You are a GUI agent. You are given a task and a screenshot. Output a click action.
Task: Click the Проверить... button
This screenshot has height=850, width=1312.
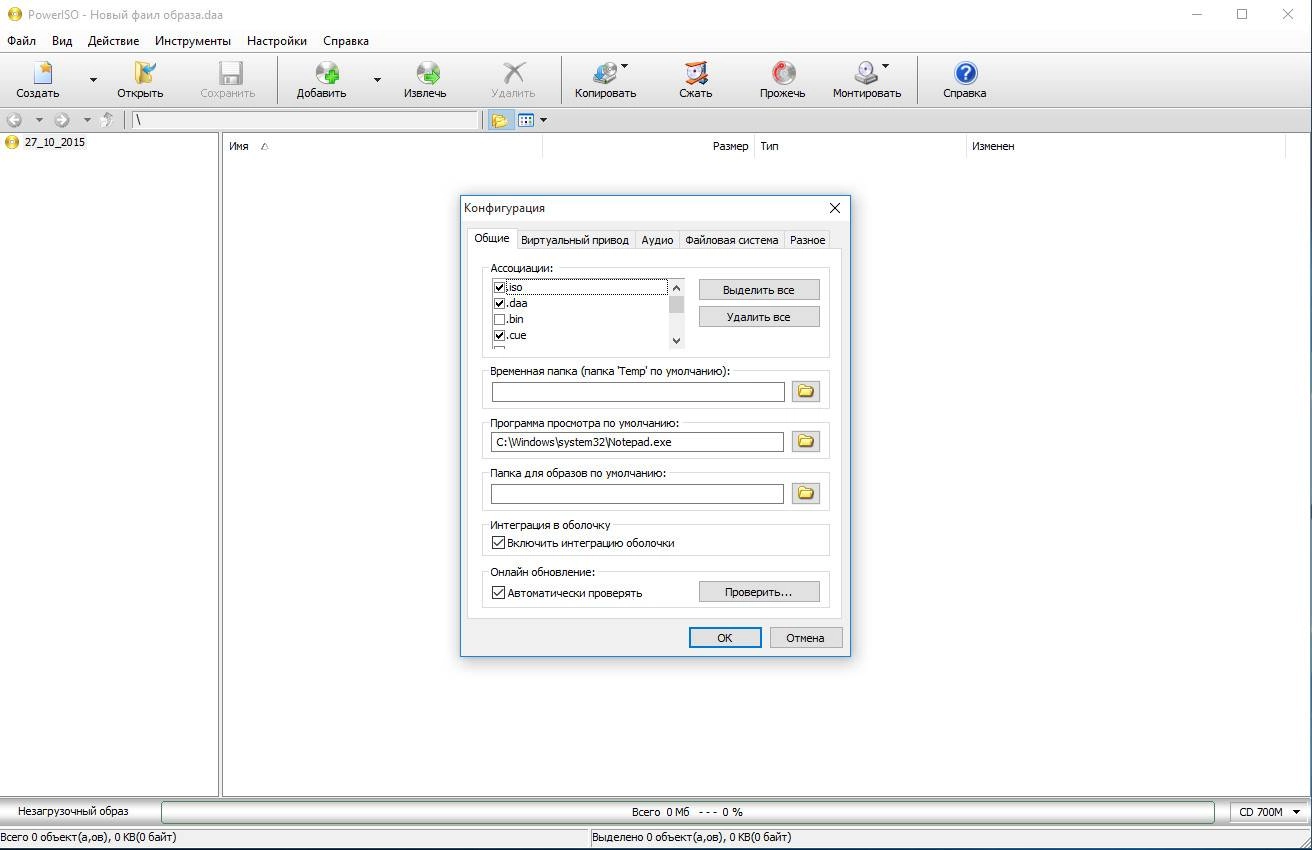click(x=759, y=592)
